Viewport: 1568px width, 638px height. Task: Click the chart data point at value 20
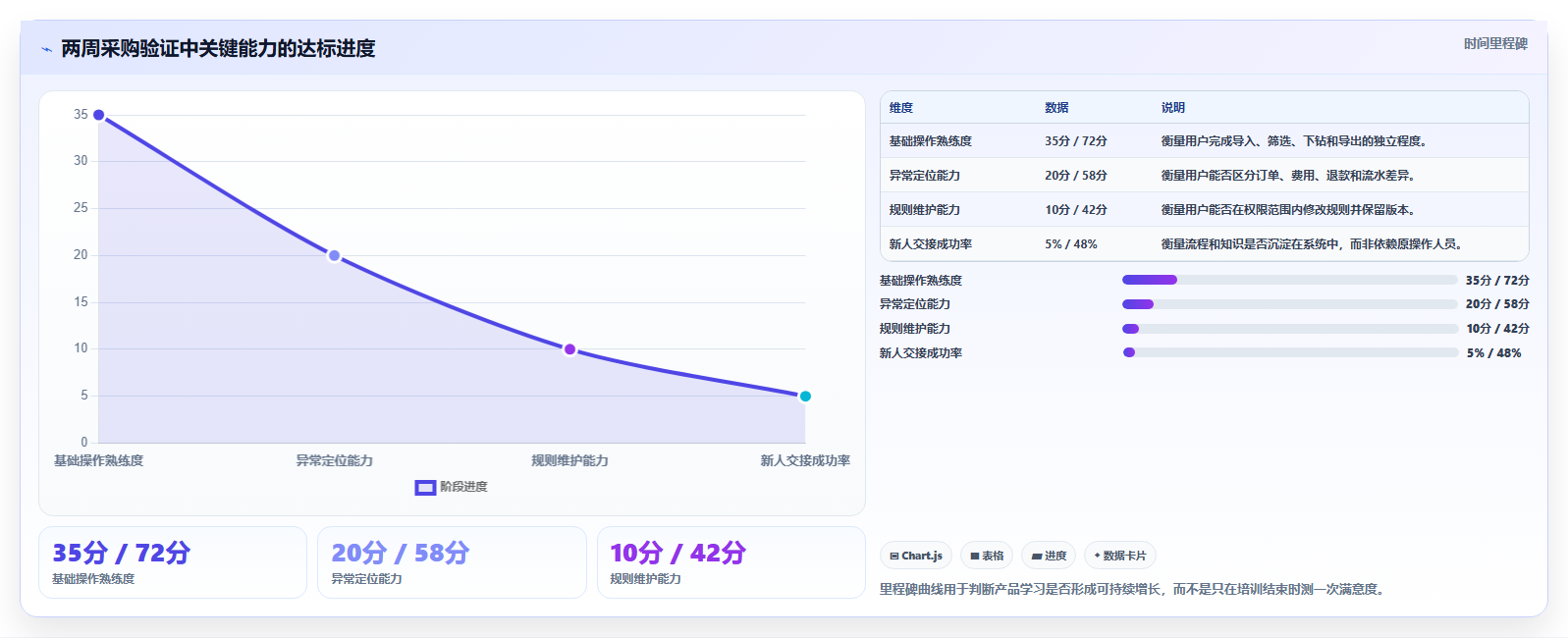pyautogui.click(x=334, y=255)
